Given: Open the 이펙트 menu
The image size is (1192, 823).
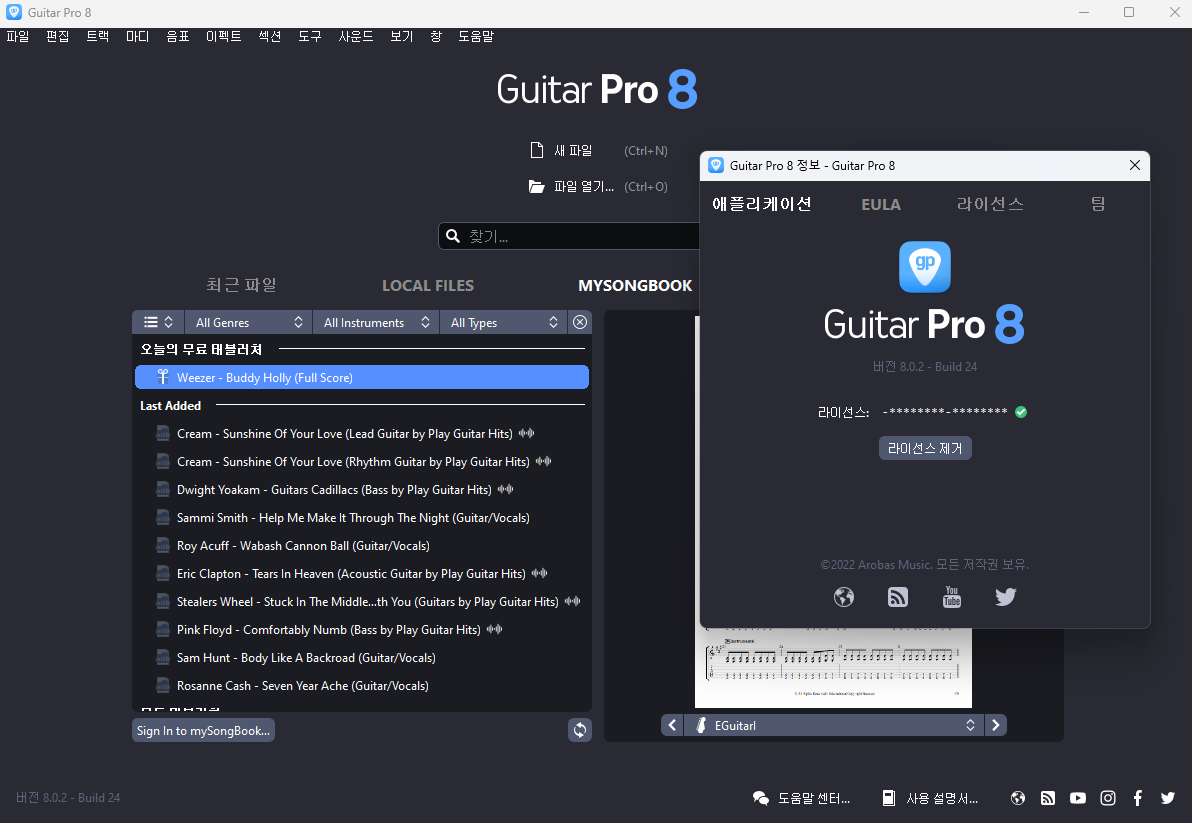Looking at the screenshot, I should coord(224,36).
